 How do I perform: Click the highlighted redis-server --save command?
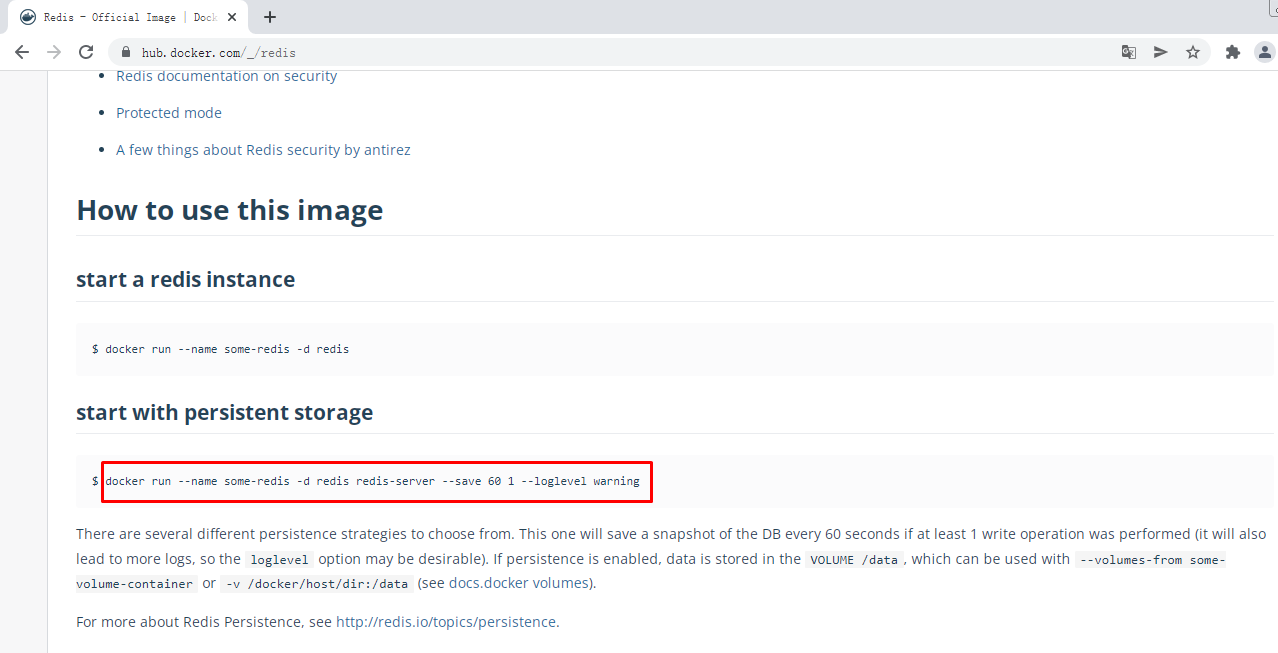point(376,481)
